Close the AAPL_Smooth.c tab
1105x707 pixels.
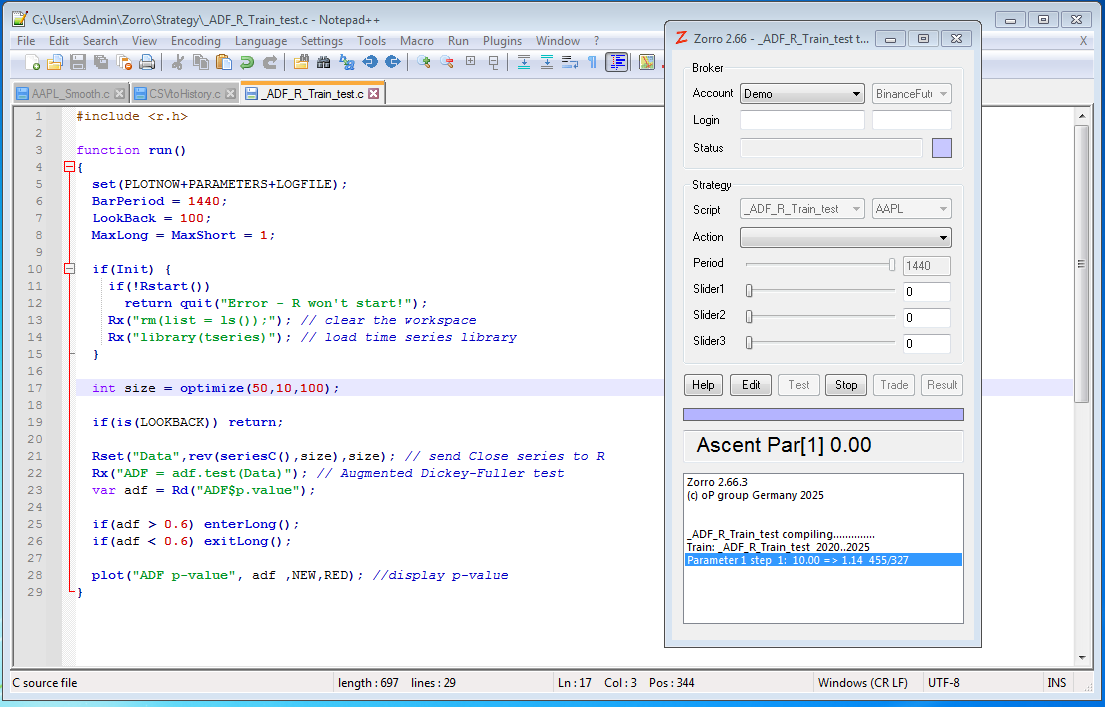tap(120, 94)
